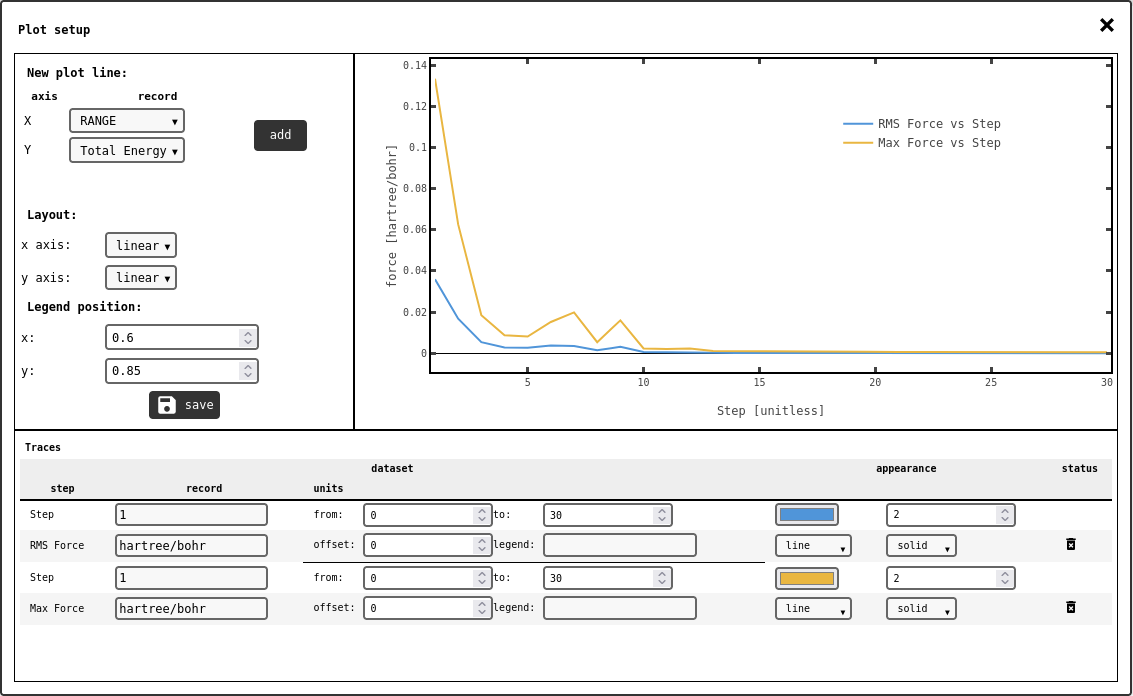This screenshot has height=696, width=1133.
Task: Click the RMS Force 'to' value field
Action: pos(599,515)
